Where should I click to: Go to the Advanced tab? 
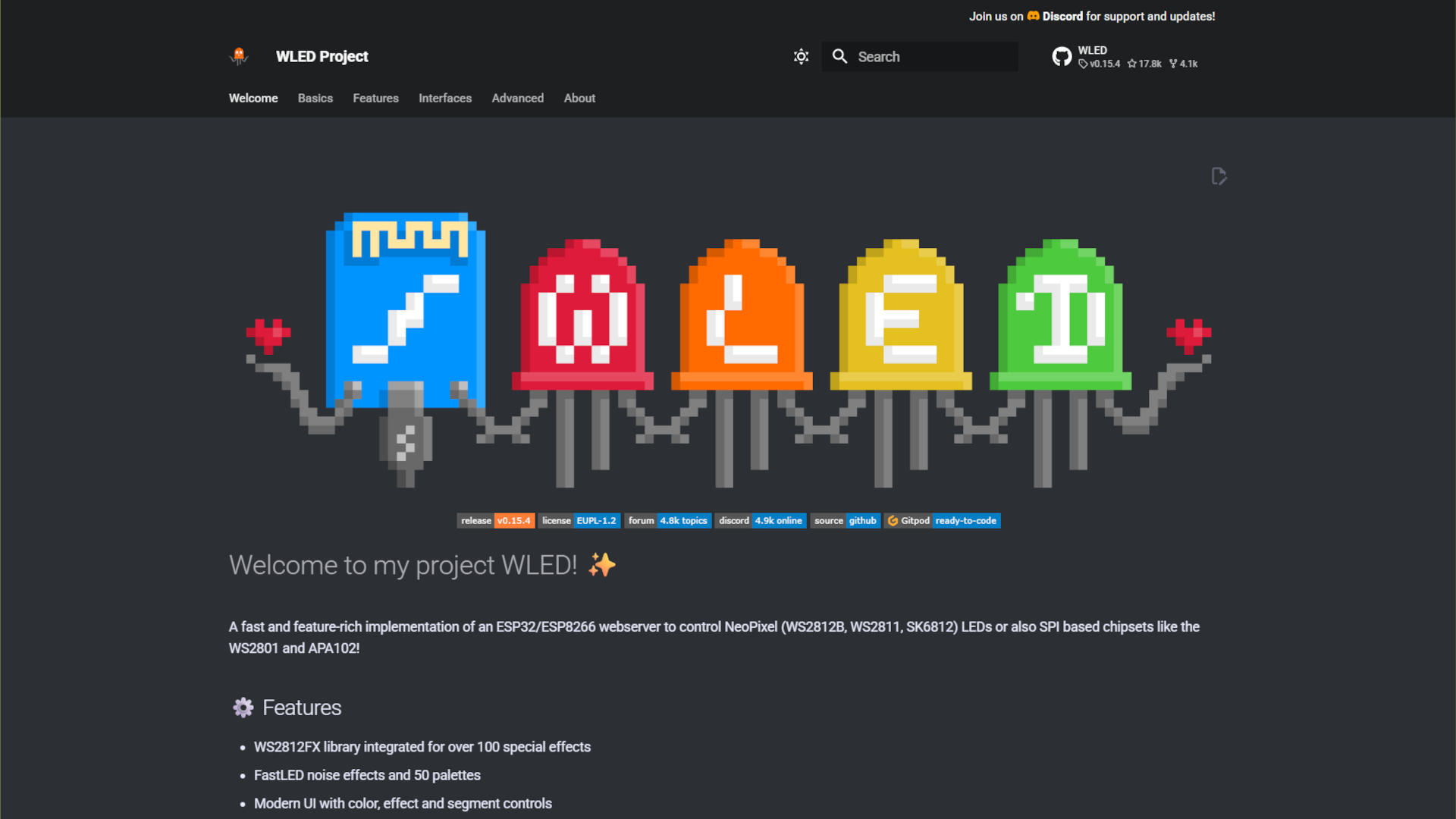(518, 98)
